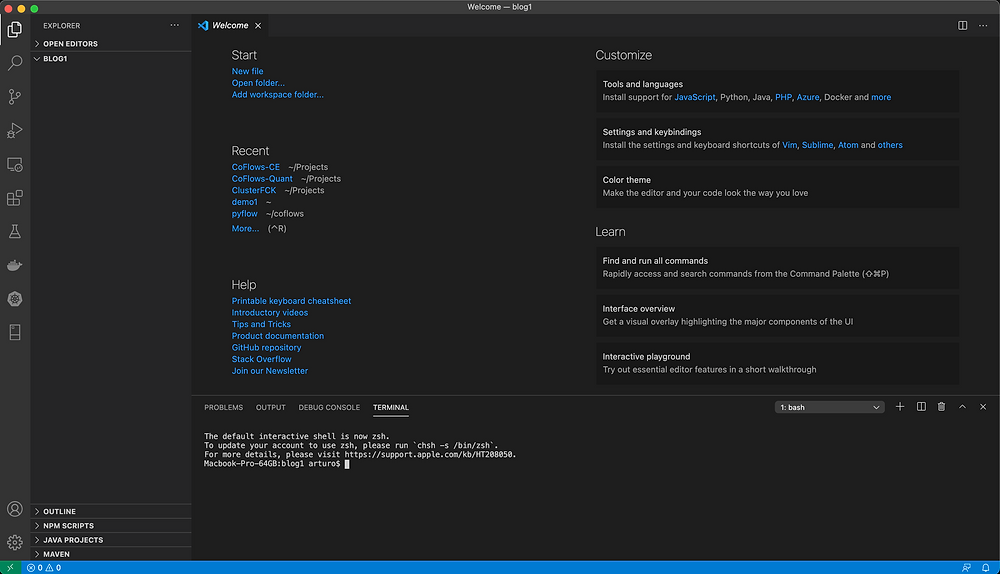This screenshot has width=1000, height=574.
Task: Switch to the Debug Console tab
Action: click(329, 408)
